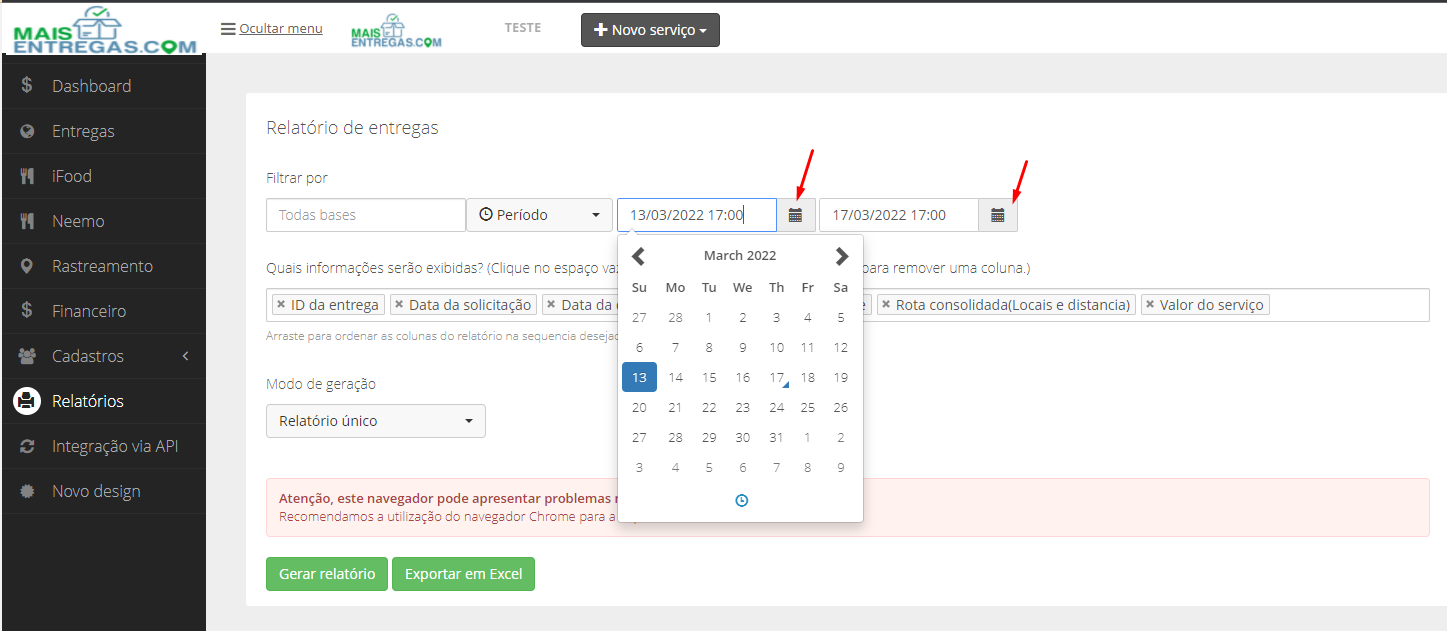Remove the 'Rota consolidada' column tag
This screenshot has width=1447, height=631.
(x=885, y=304)
